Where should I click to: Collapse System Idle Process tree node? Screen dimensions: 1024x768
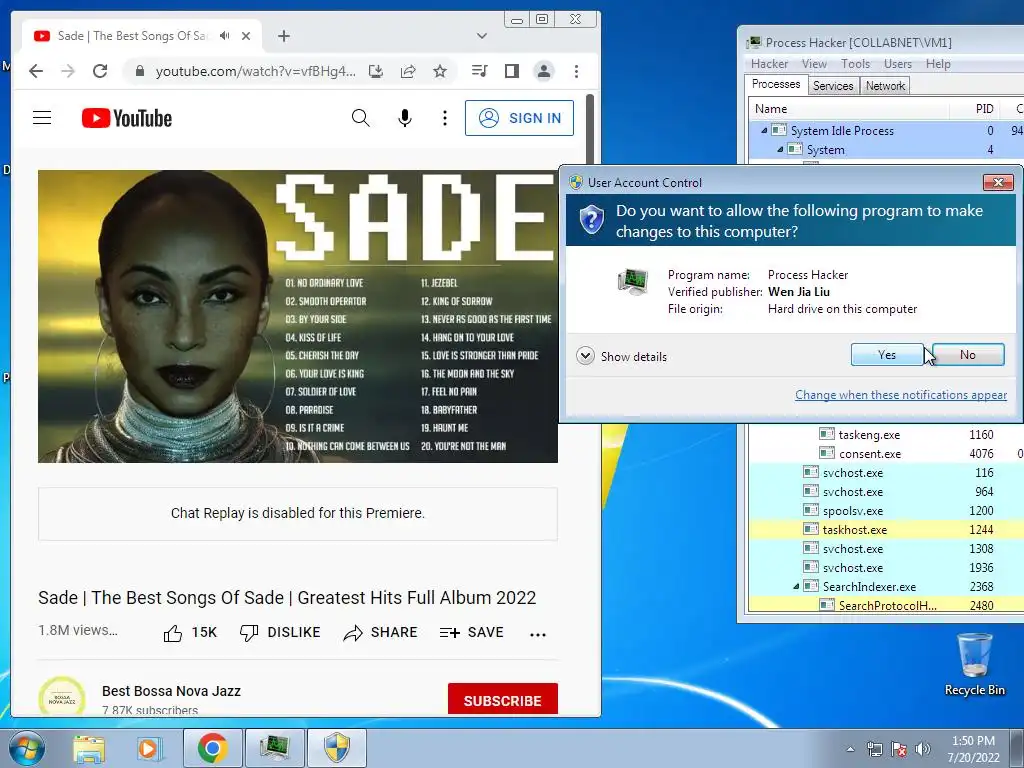coord(764,131)
